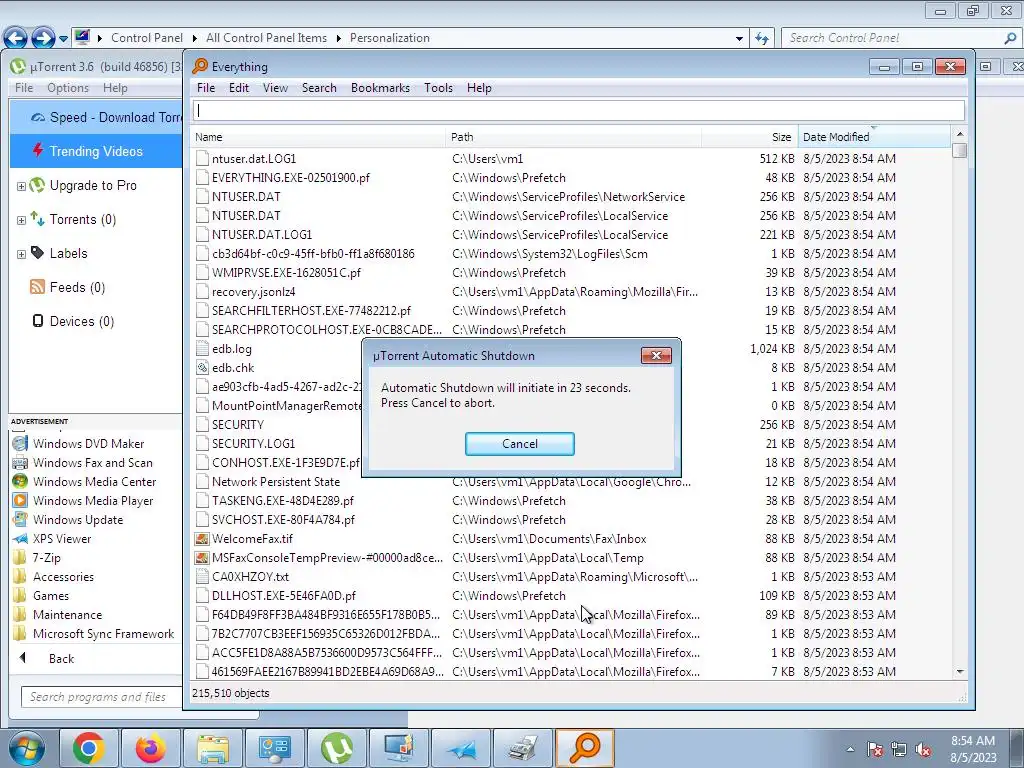Viewport: 1024px width, 768px height.
Task: Expand the Maintenance folder in Start menu
Action: 67,615
